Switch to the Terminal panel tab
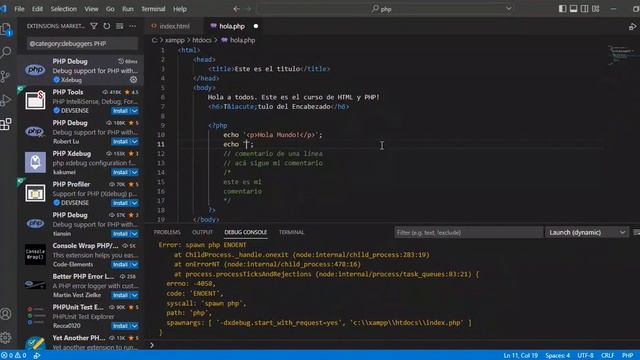 click(291, 232)
